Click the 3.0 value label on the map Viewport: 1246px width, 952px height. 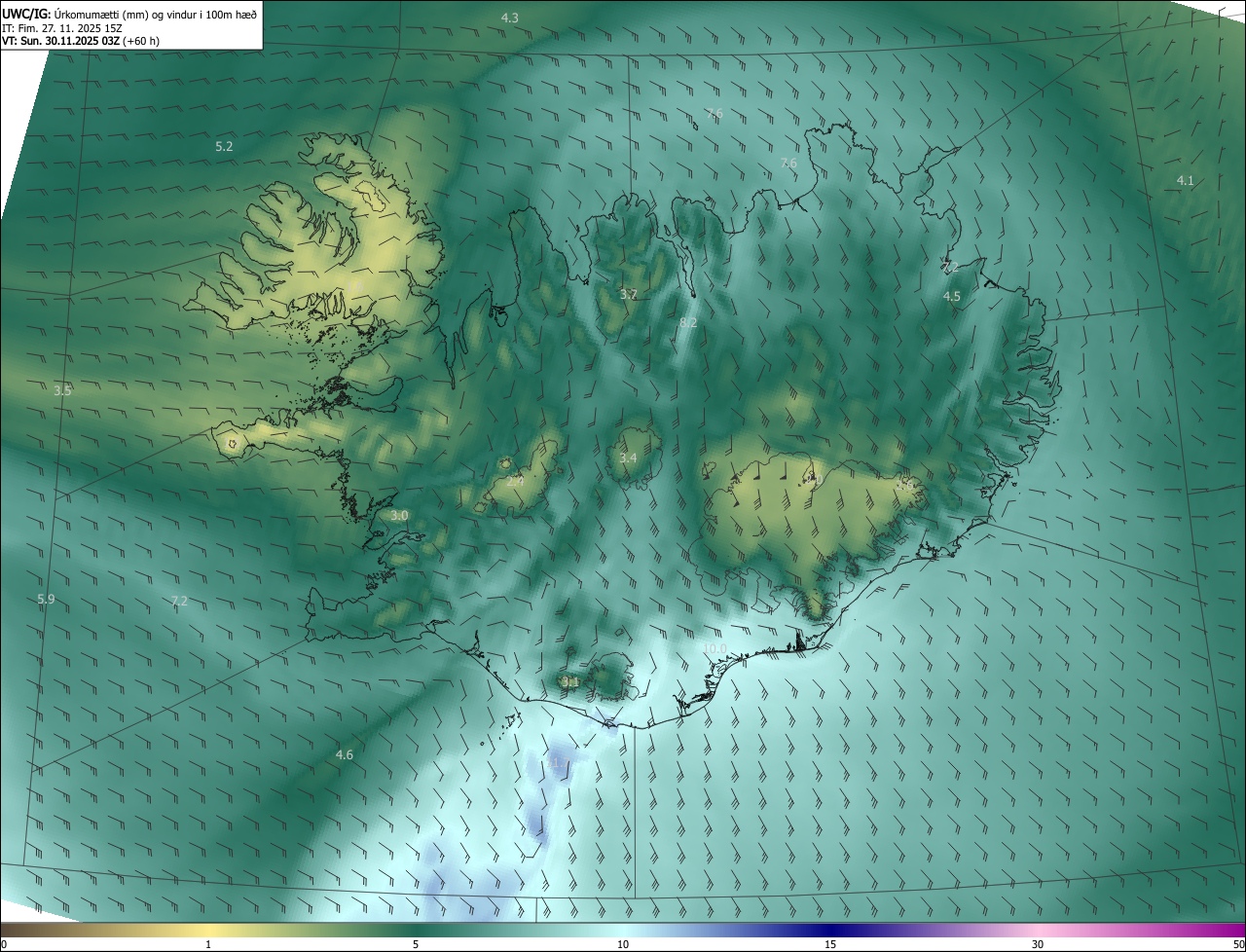coord(399,515)
